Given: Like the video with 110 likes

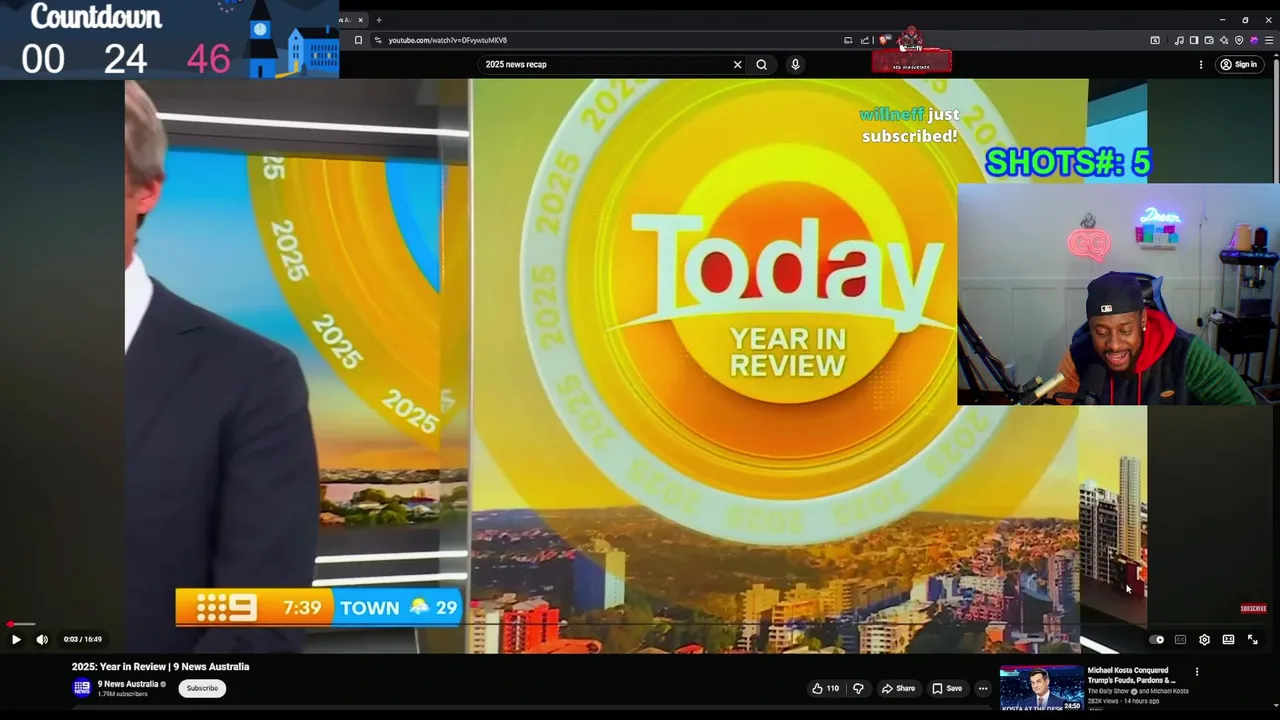Looking at the screenshot, I should pyautogui.click(x=825, y=688).
